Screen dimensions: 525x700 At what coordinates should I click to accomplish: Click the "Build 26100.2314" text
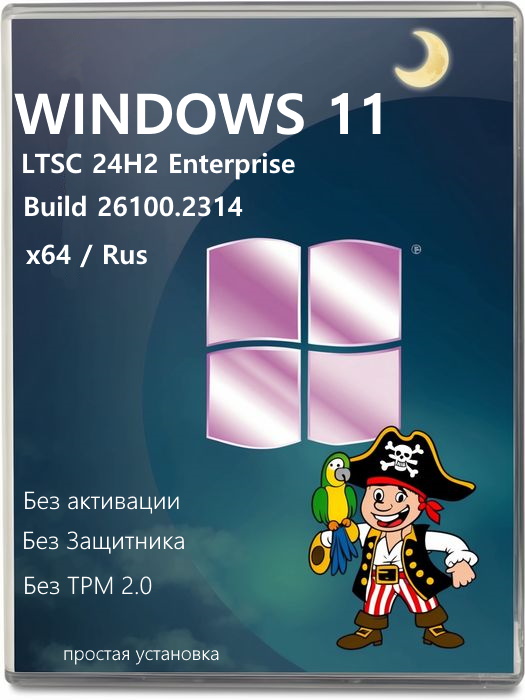133,207
